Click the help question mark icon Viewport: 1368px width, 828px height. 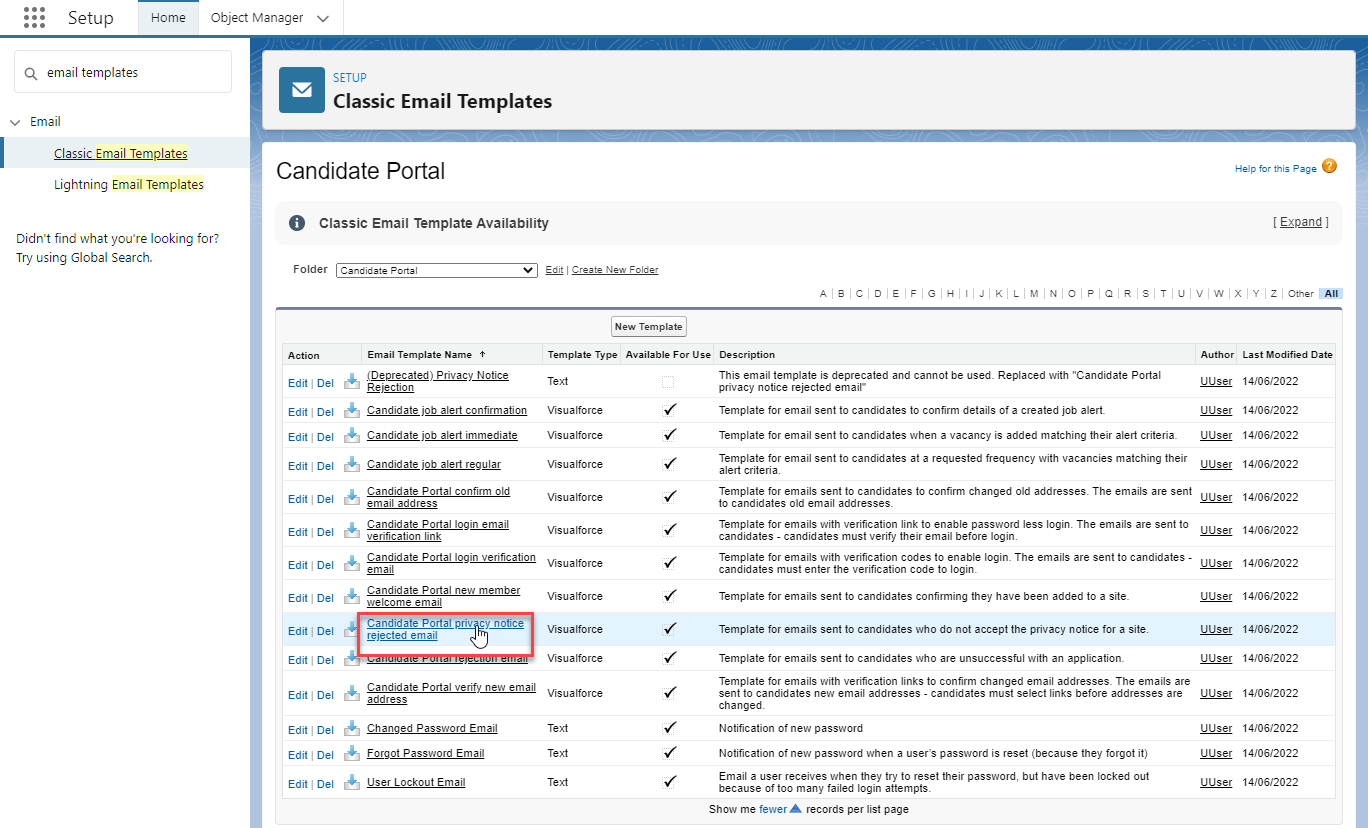click(1329, 166)
